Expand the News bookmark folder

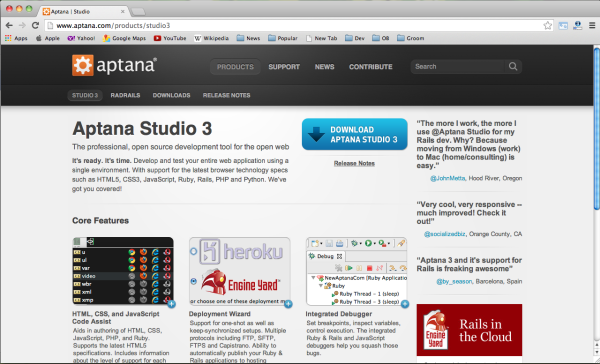pyautogui.click(x=248, y=38)
